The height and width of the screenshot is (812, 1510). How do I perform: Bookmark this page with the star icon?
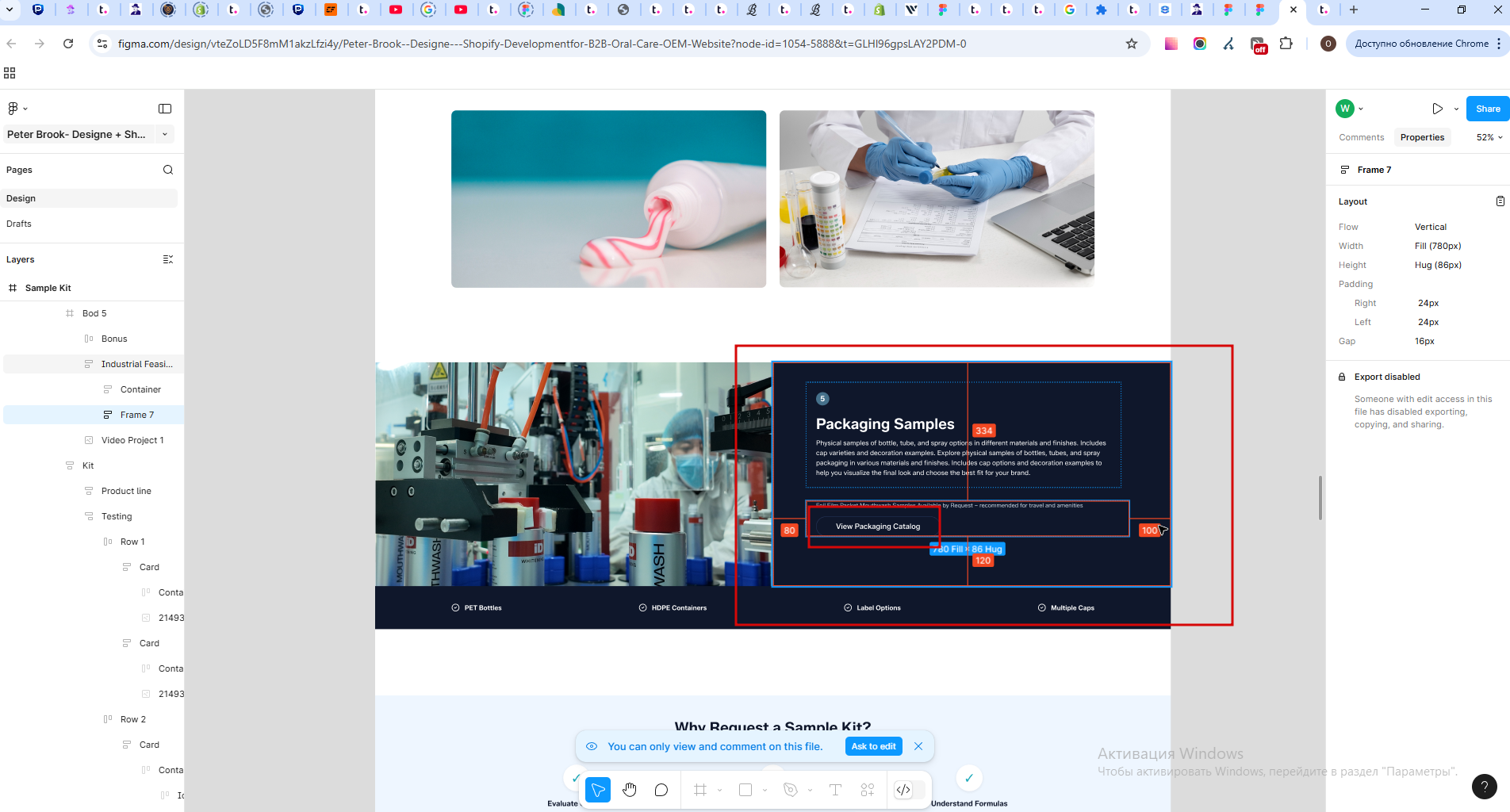1132,44
